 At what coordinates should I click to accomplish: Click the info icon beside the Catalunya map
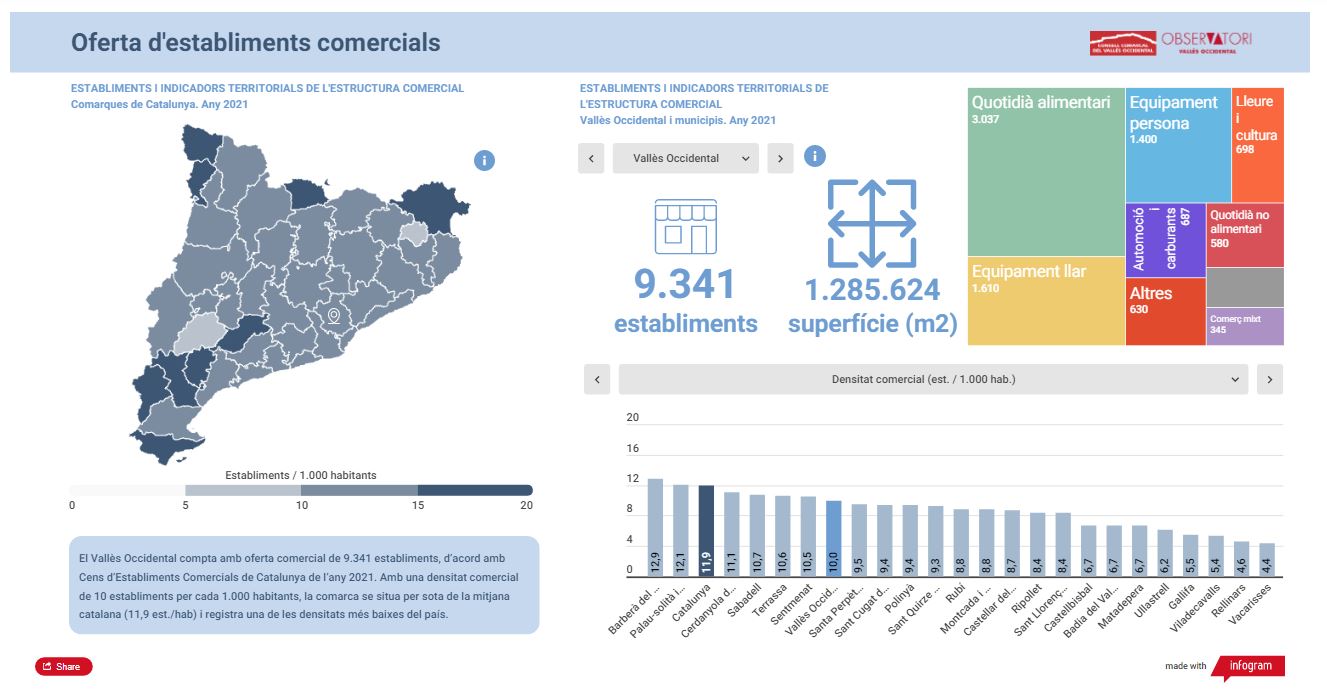tap(484, 160)
